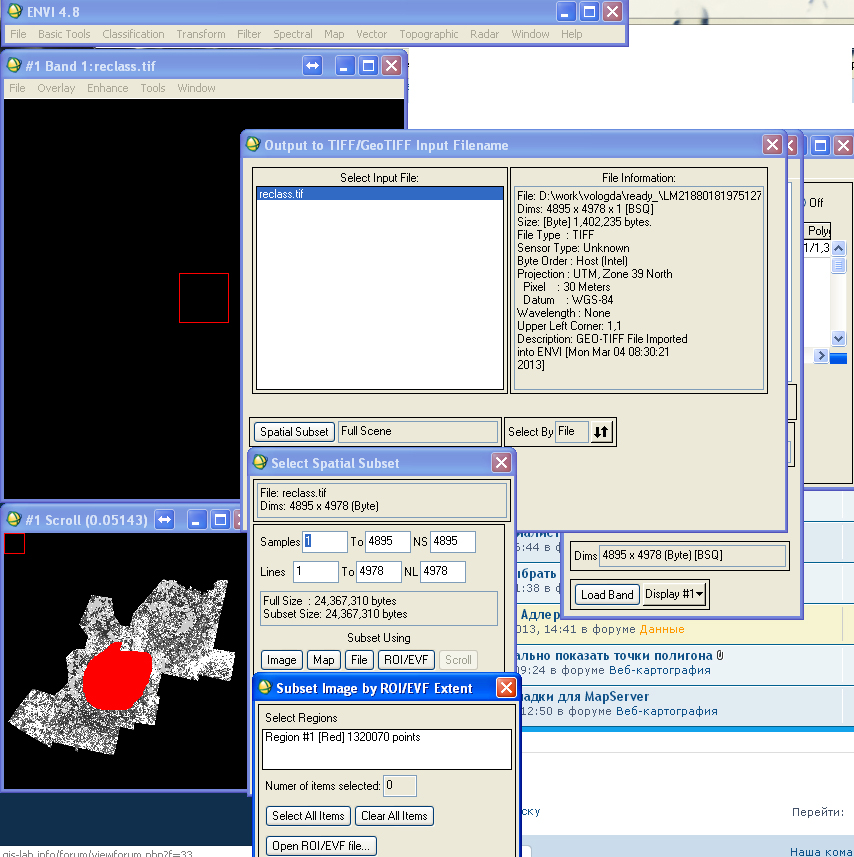The width and height of the screenshot is (854, 857).
Task: Click the Full Scene spatial subset field
Action: (x=418, y=431)
